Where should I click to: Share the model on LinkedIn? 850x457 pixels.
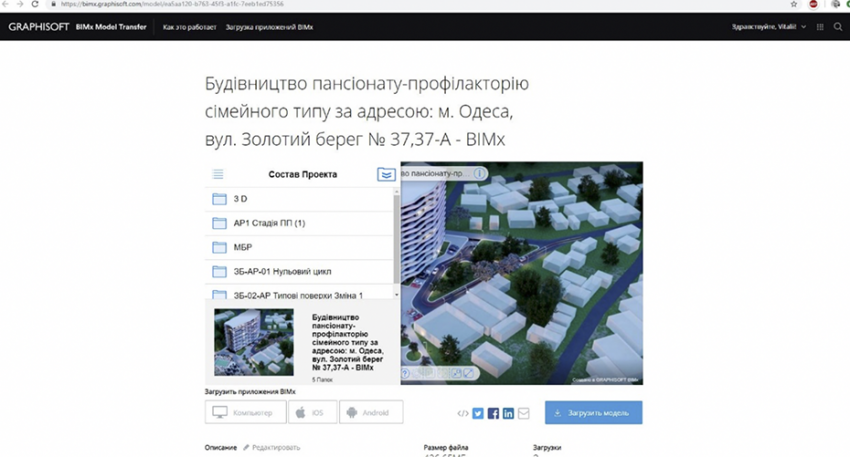pyautogui.click(x=508, y=413)
